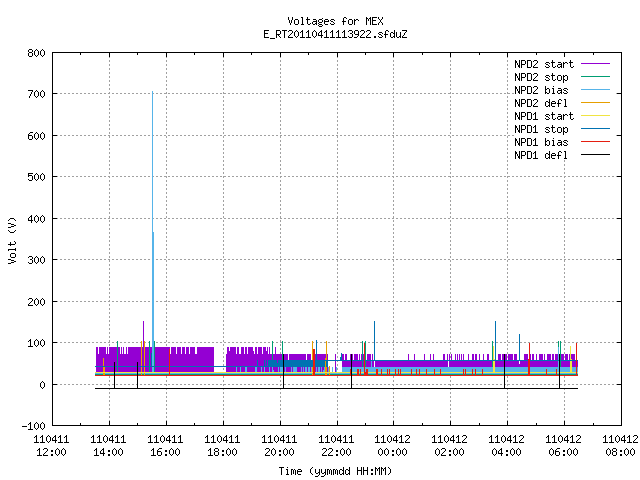Click the -100 y-axis tick label

(x=33, y=426)
